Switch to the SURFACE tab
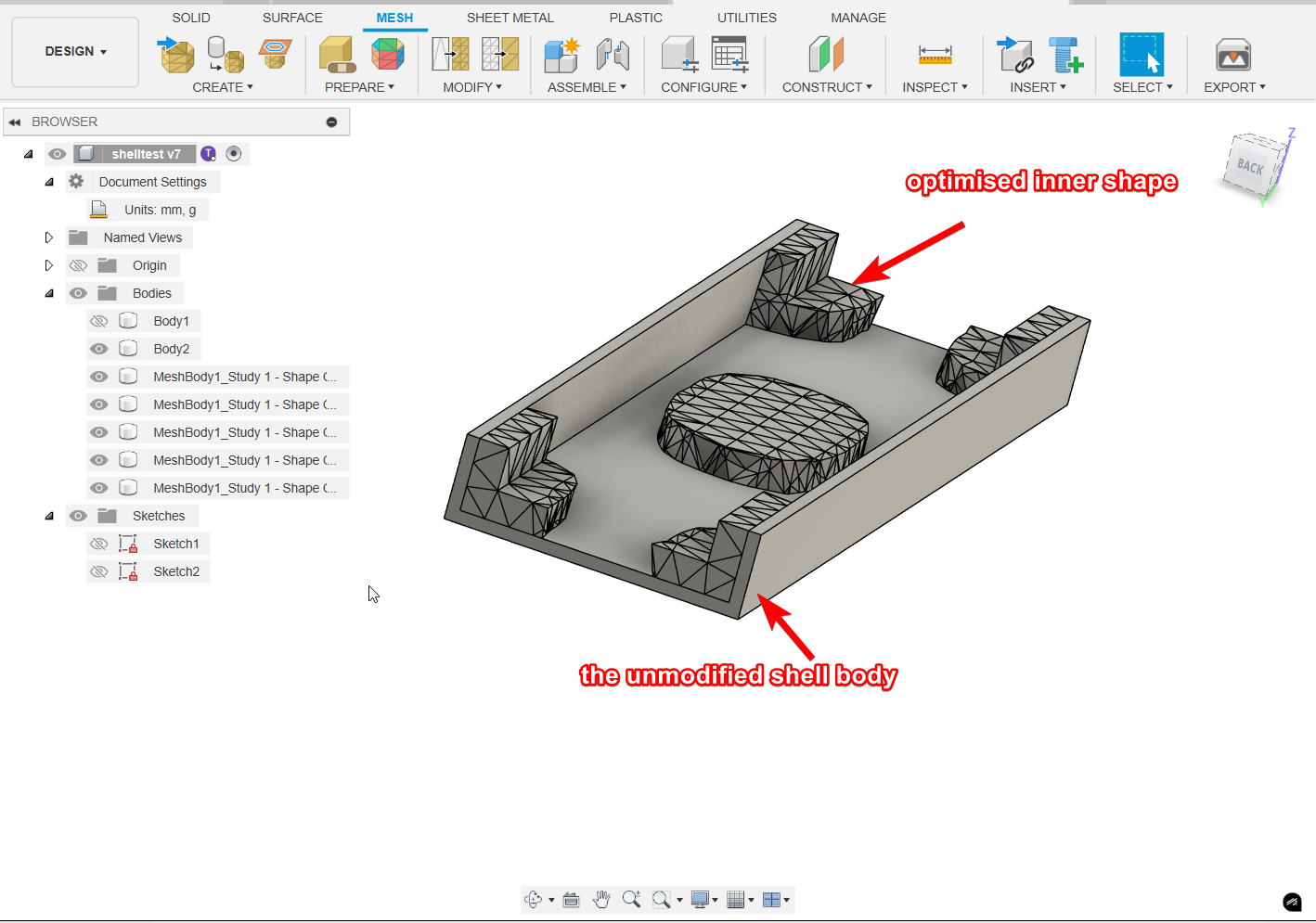 (x=292, y=18)
